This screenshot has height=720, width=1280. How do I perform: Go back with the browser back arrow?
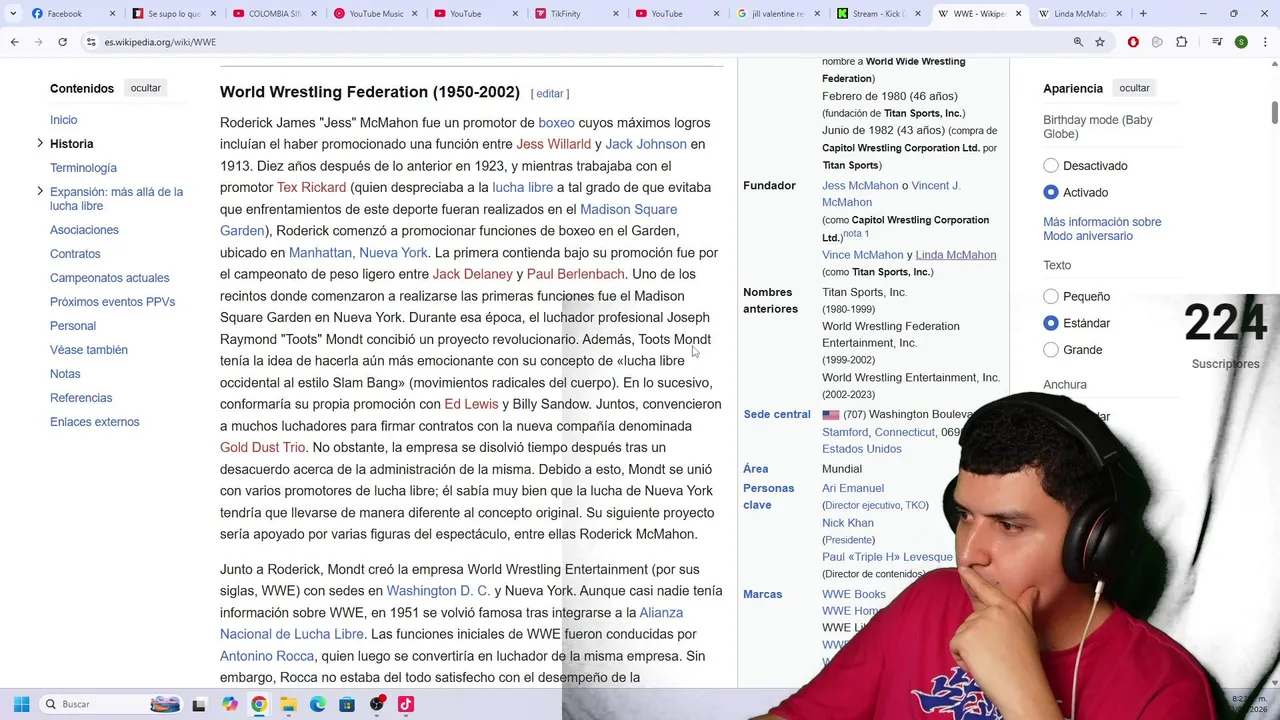point(14,42)
